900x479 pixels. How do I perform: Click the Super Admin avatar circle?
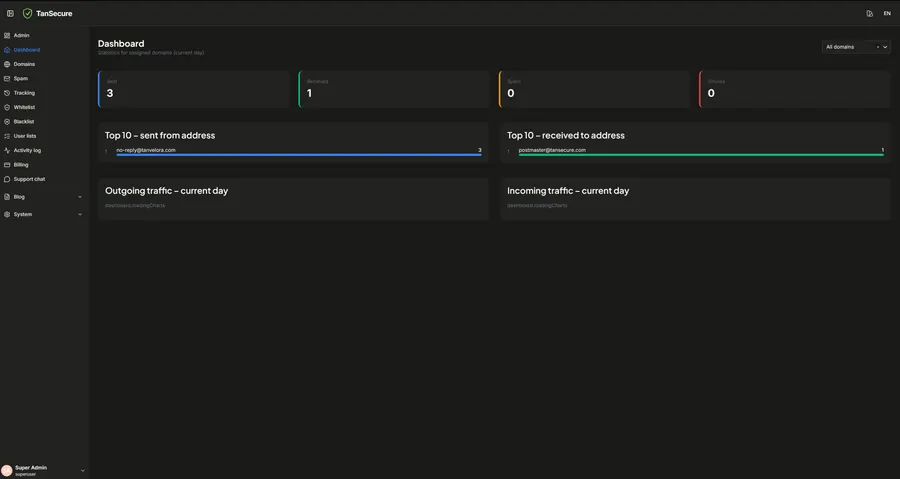(7, 470)
